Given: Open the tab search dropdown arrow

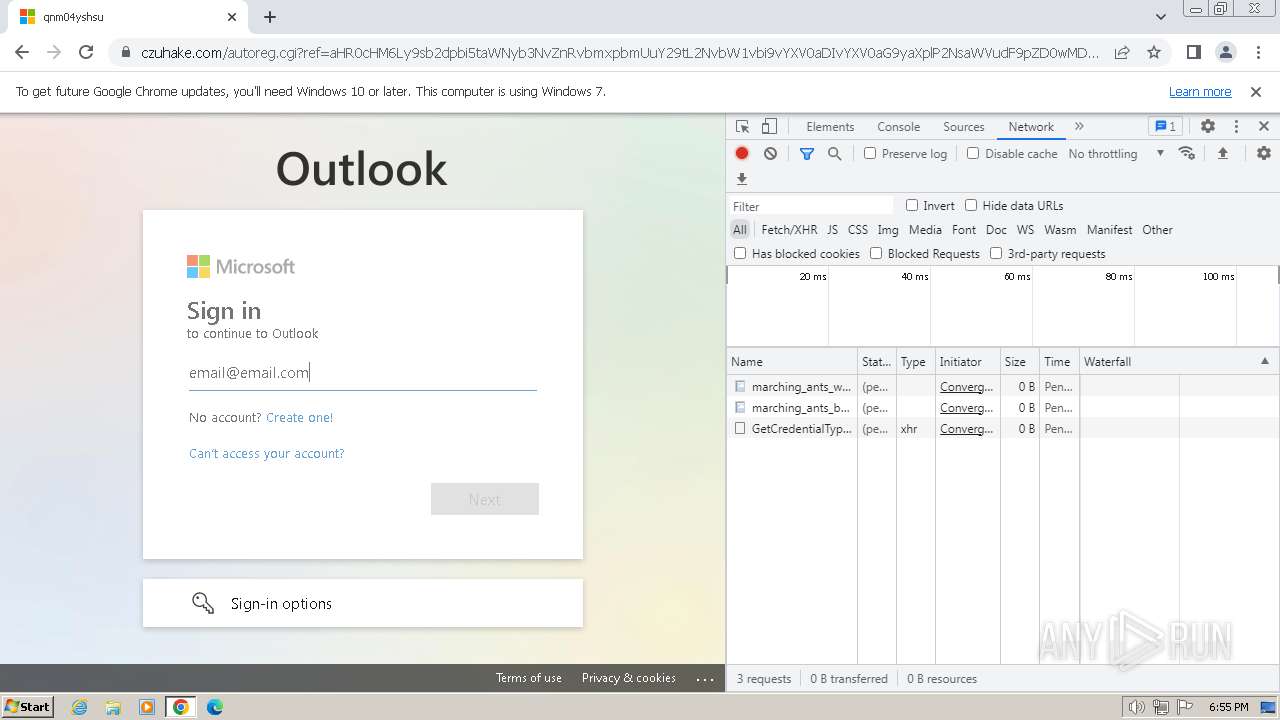Looking at the screenshot, I should coord(1160,17).
